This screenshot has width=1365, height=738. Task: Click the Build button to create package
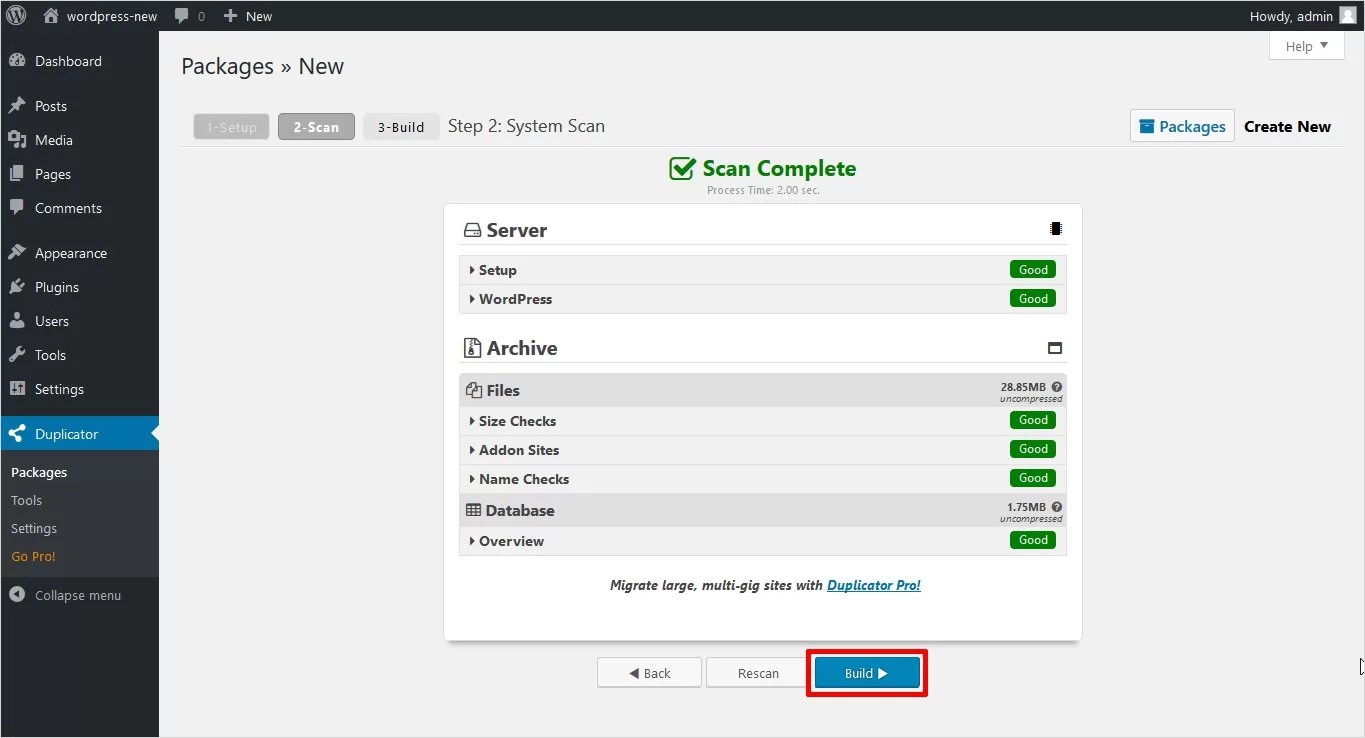click(x=866, y=672)
